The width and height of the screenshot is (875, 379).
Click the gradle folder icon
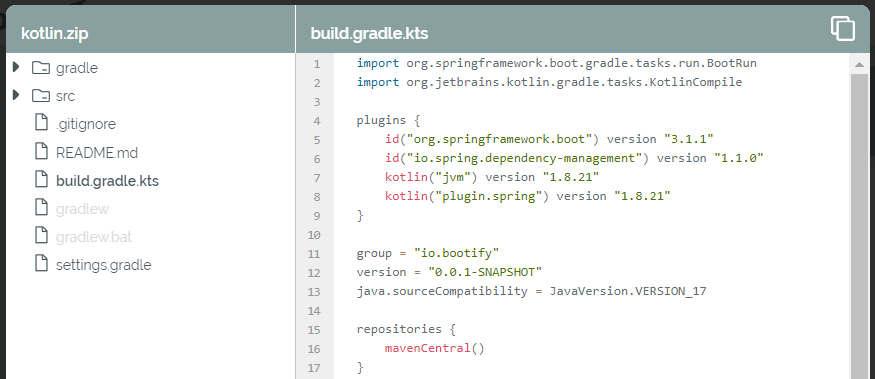pos(41,68)
